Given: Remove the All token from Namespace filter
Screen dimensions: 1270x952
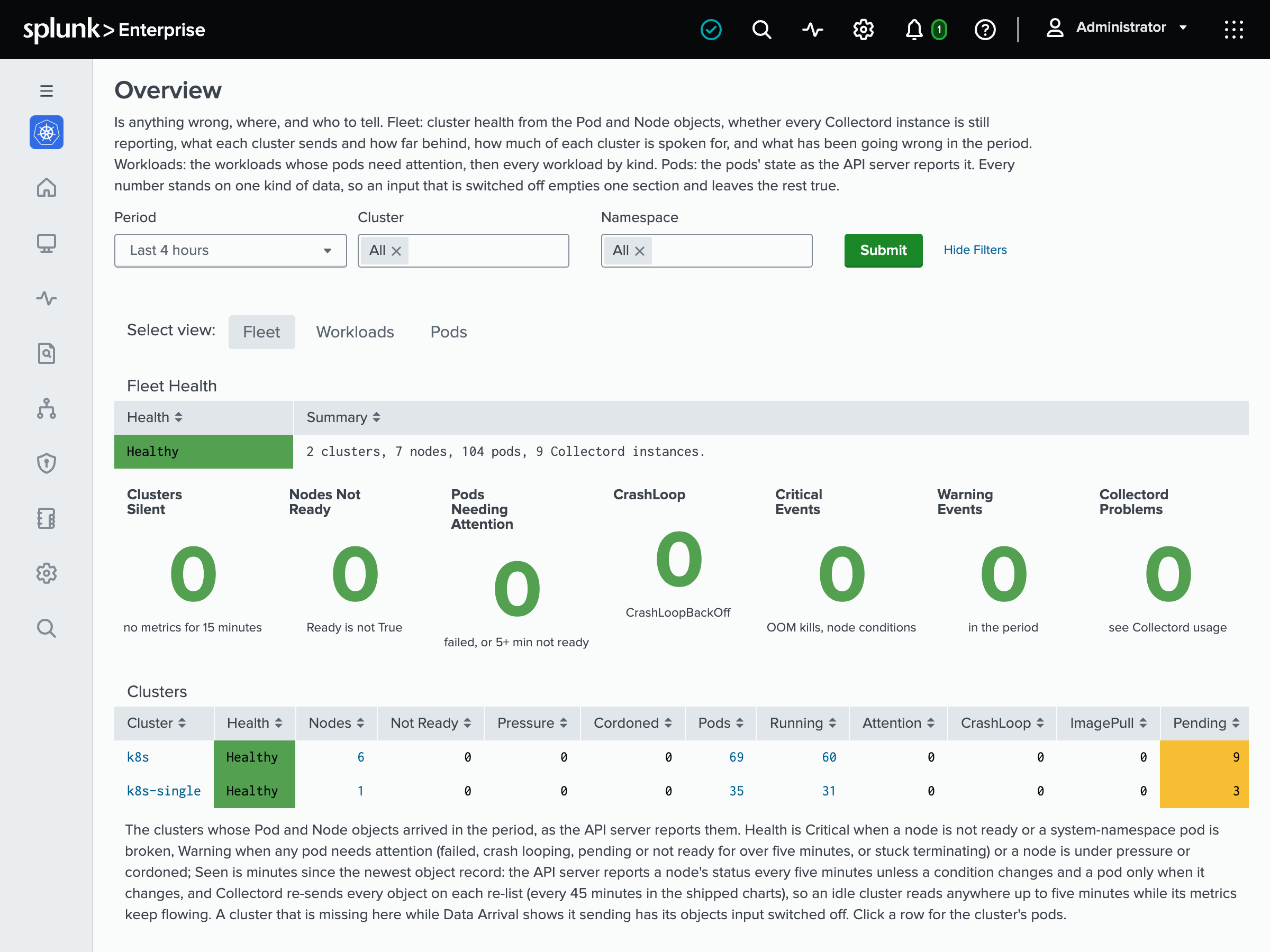Looking at the screenshot, I should [640, 251].
